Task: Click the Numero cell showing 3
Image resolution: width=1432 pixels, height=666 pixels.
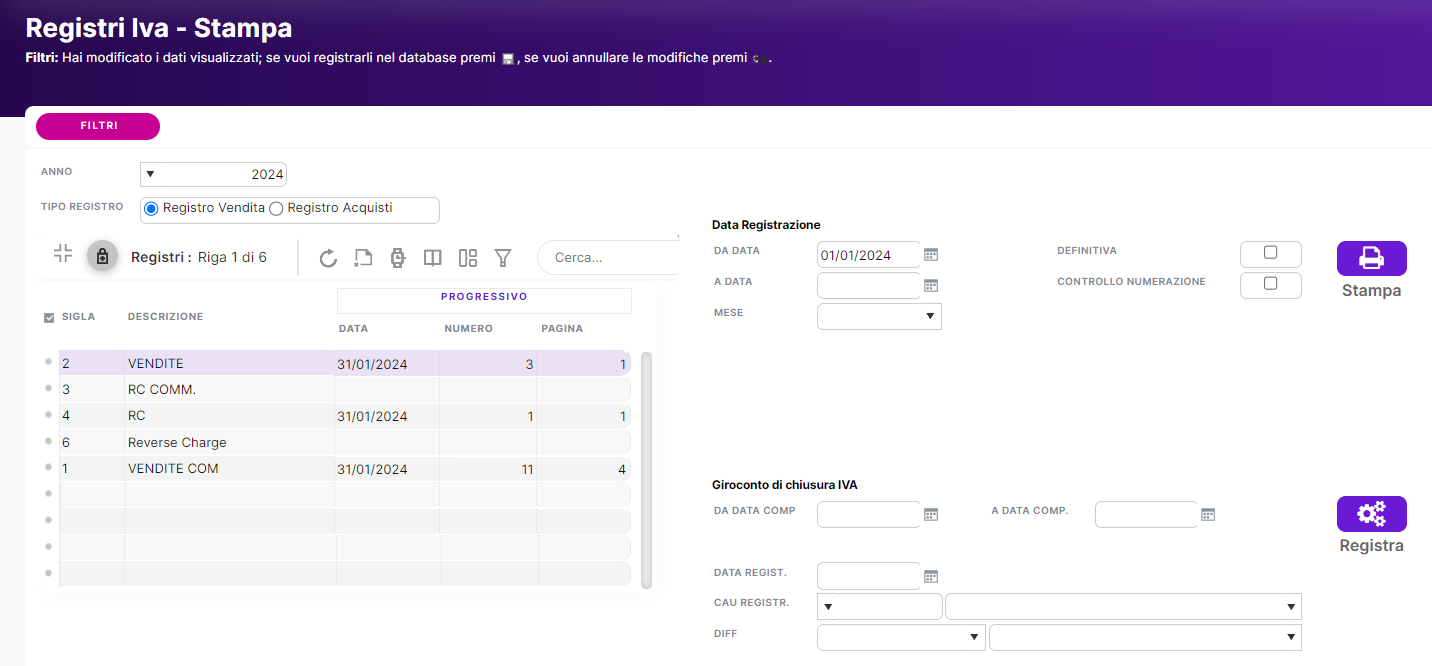Action: click(487, 364)
